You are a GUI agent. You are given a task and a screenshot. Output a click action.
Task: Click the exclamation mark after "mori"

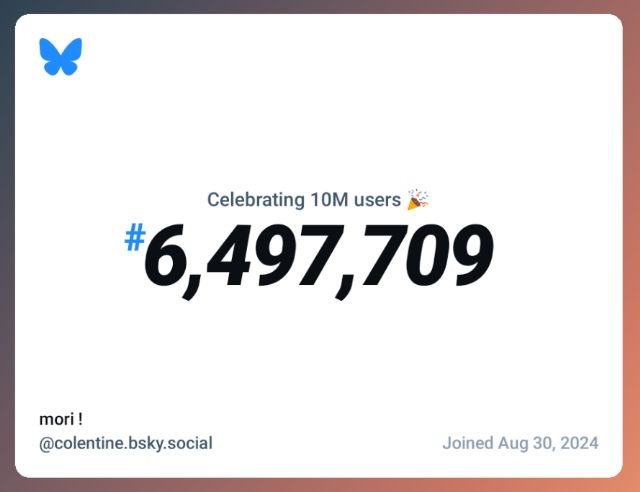click(80, 419)
